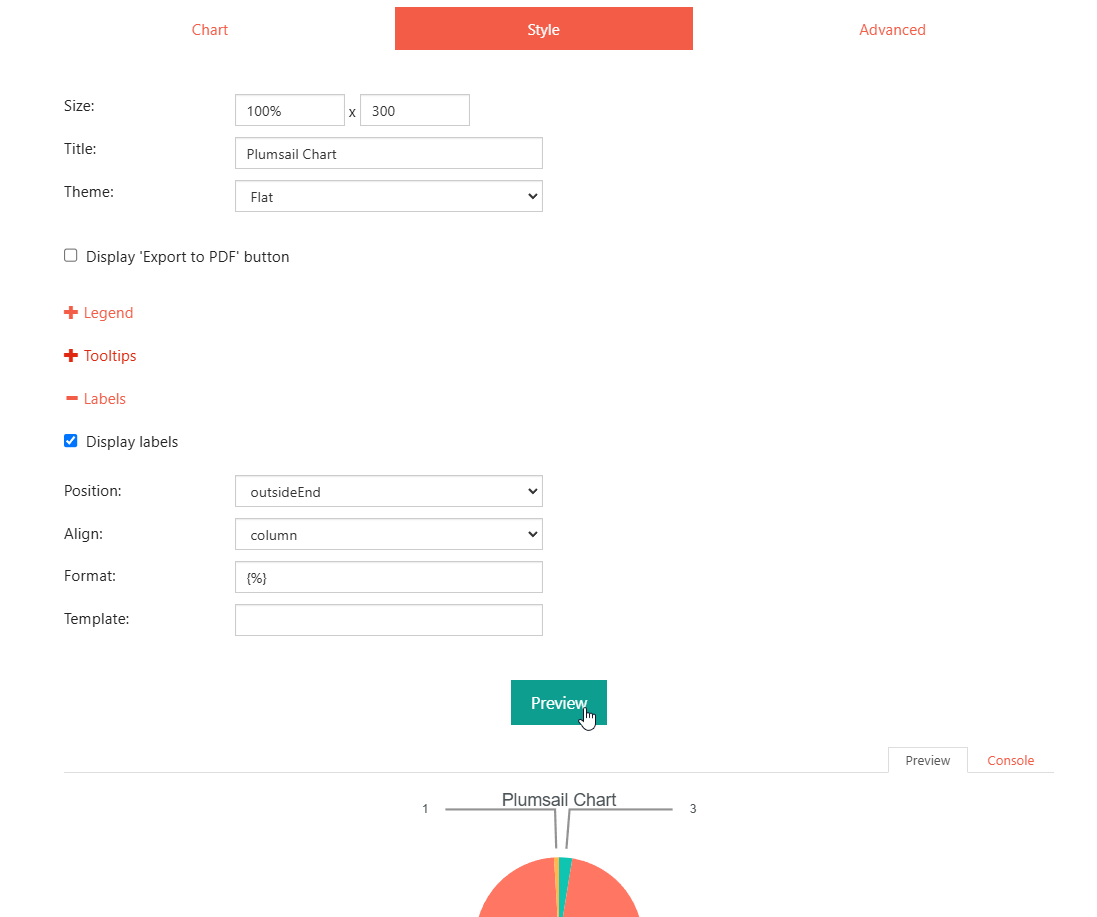1097x917 pixels.
Task: Click the Legend link text
Action: [x=108, y=313]
